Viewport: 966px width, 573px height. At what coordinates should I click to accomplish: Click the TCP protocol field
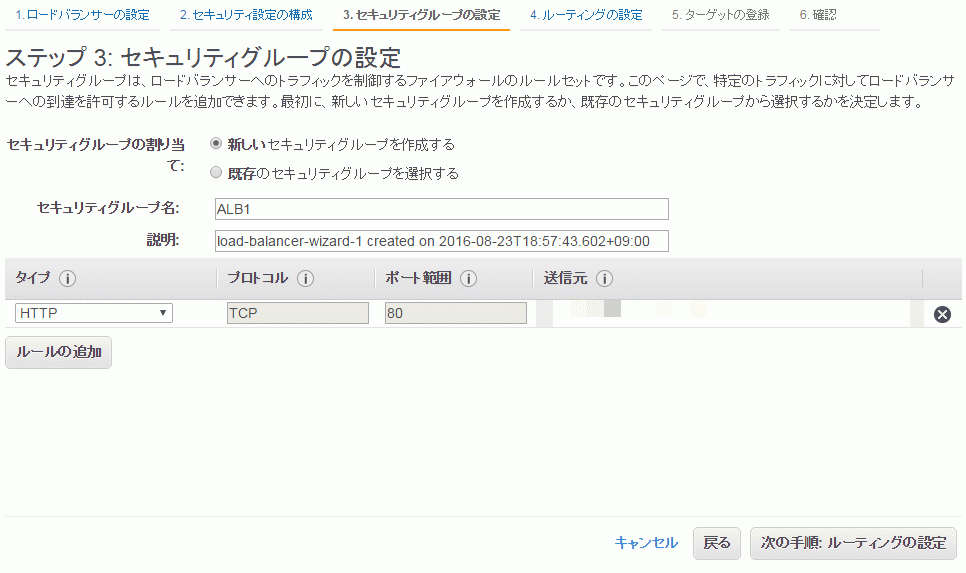(298, 313)
